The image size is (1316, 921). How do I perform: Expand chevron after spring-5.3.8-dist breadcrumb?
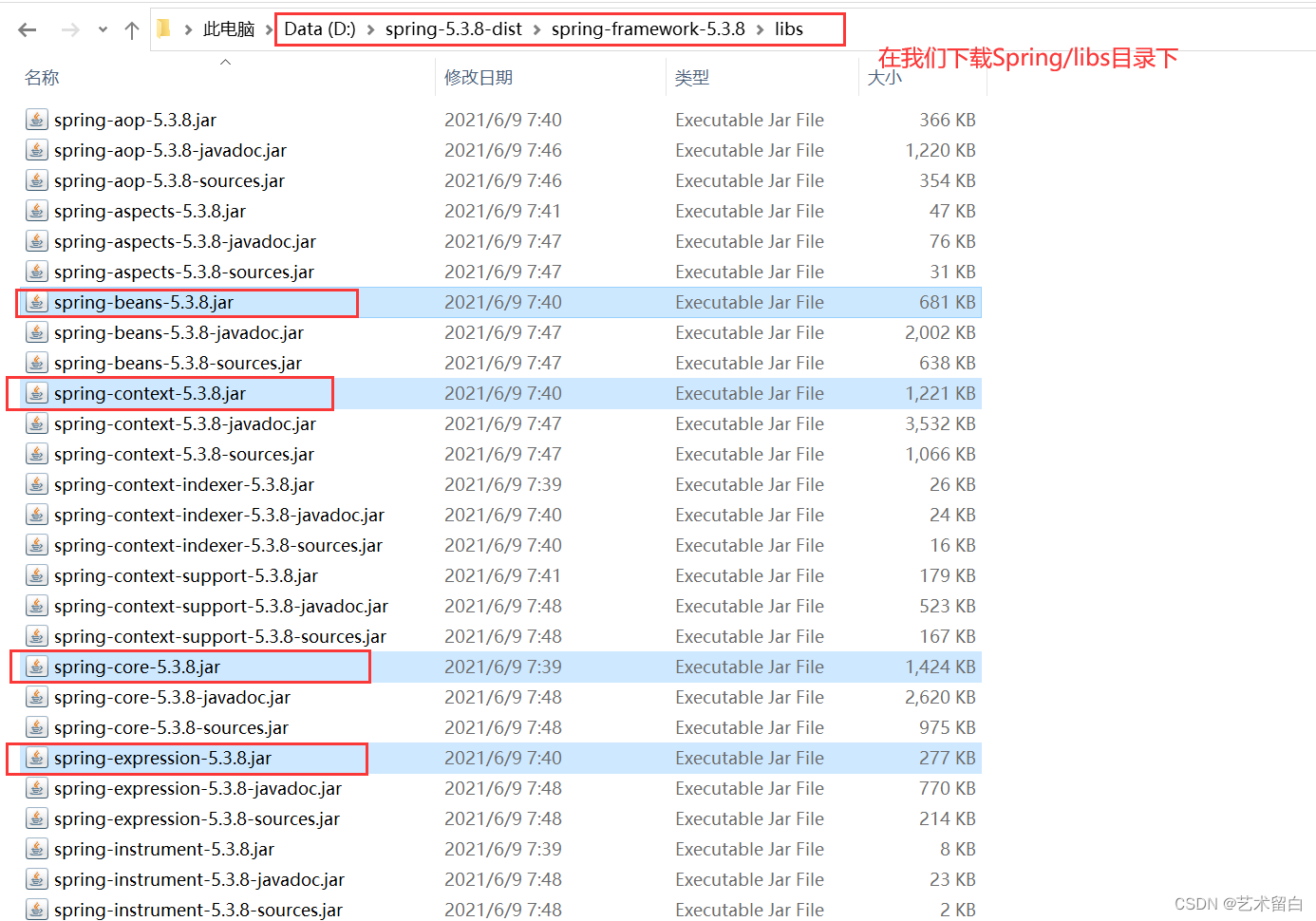click(x=536, y=29)
